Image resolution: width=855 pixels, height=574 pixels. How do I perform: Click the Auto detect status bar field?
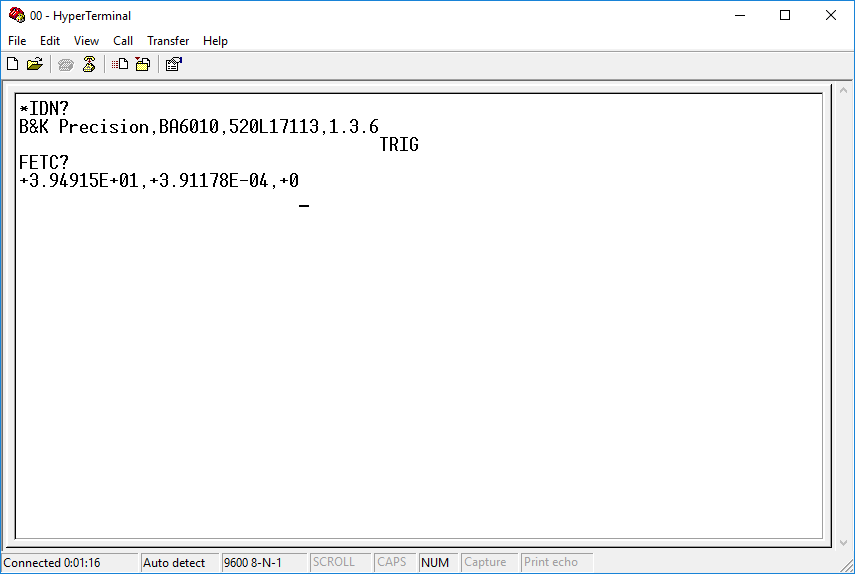click(180, 562)
